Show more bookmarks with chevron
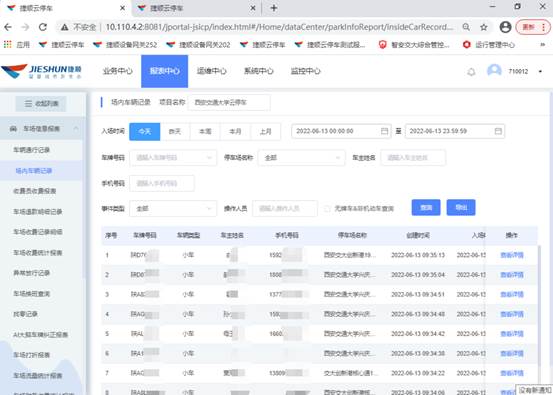 point(542,44)
